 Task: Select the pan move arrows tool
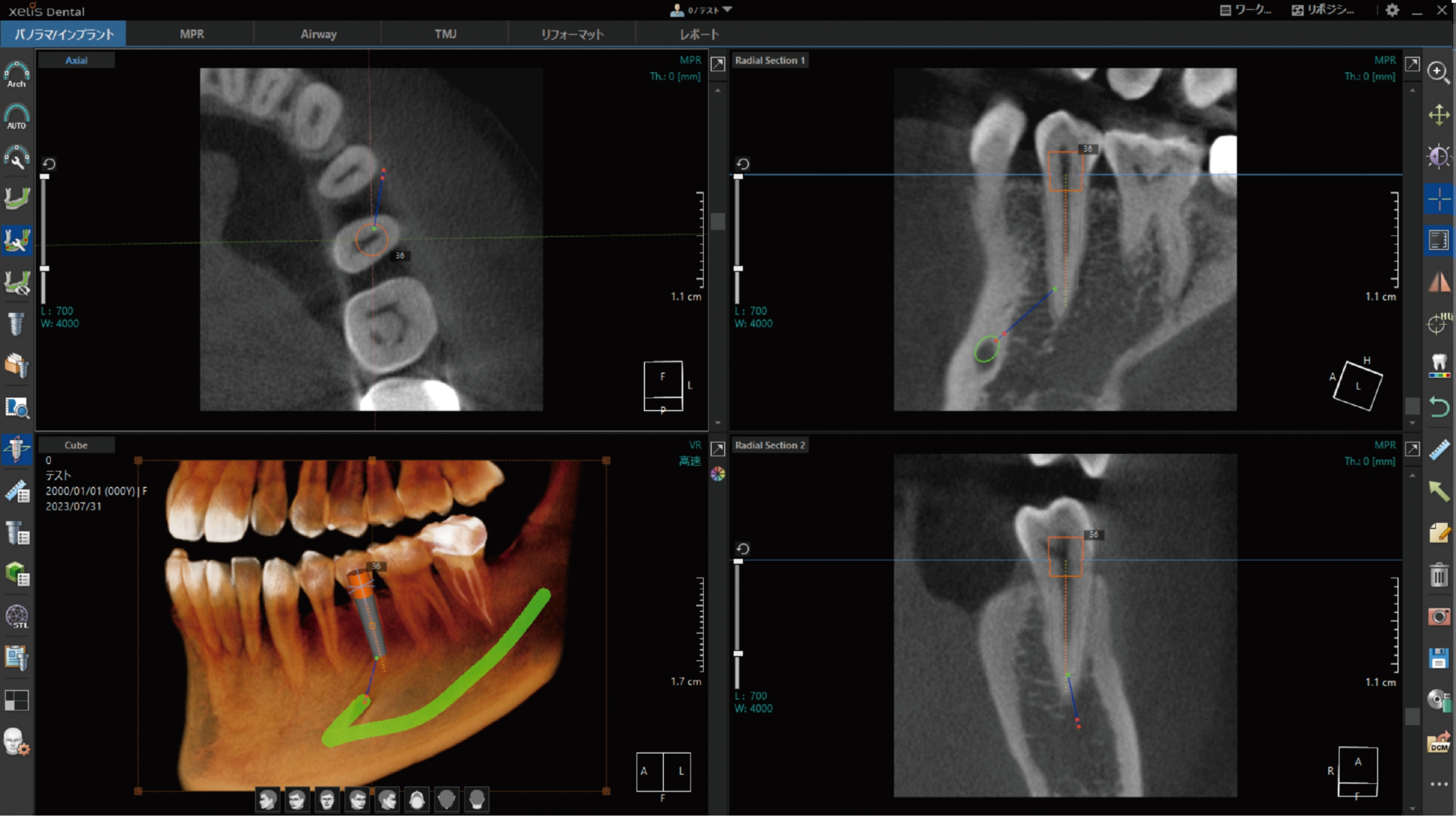click(x=1438, y=115)
